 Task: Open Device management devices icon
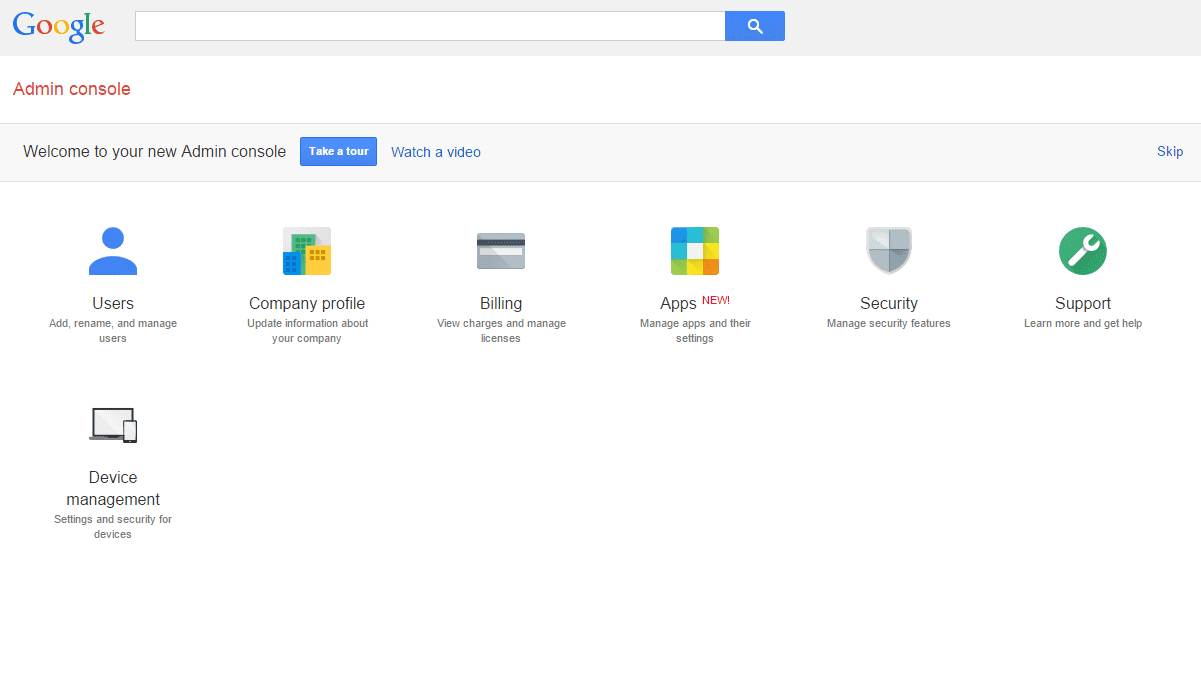click(113, 424)
